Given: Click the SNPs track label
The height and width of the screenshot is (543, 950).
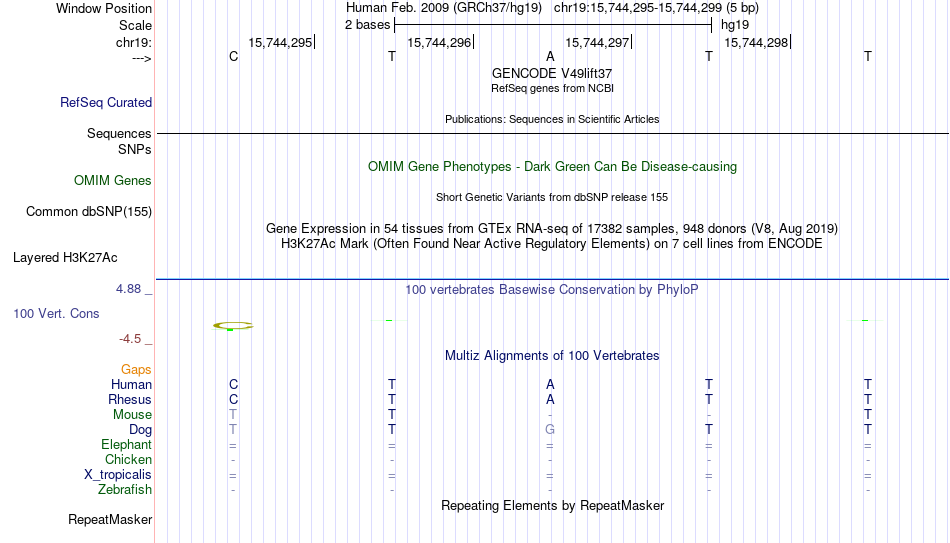Looking at the screenshot, I should point(135,149).
